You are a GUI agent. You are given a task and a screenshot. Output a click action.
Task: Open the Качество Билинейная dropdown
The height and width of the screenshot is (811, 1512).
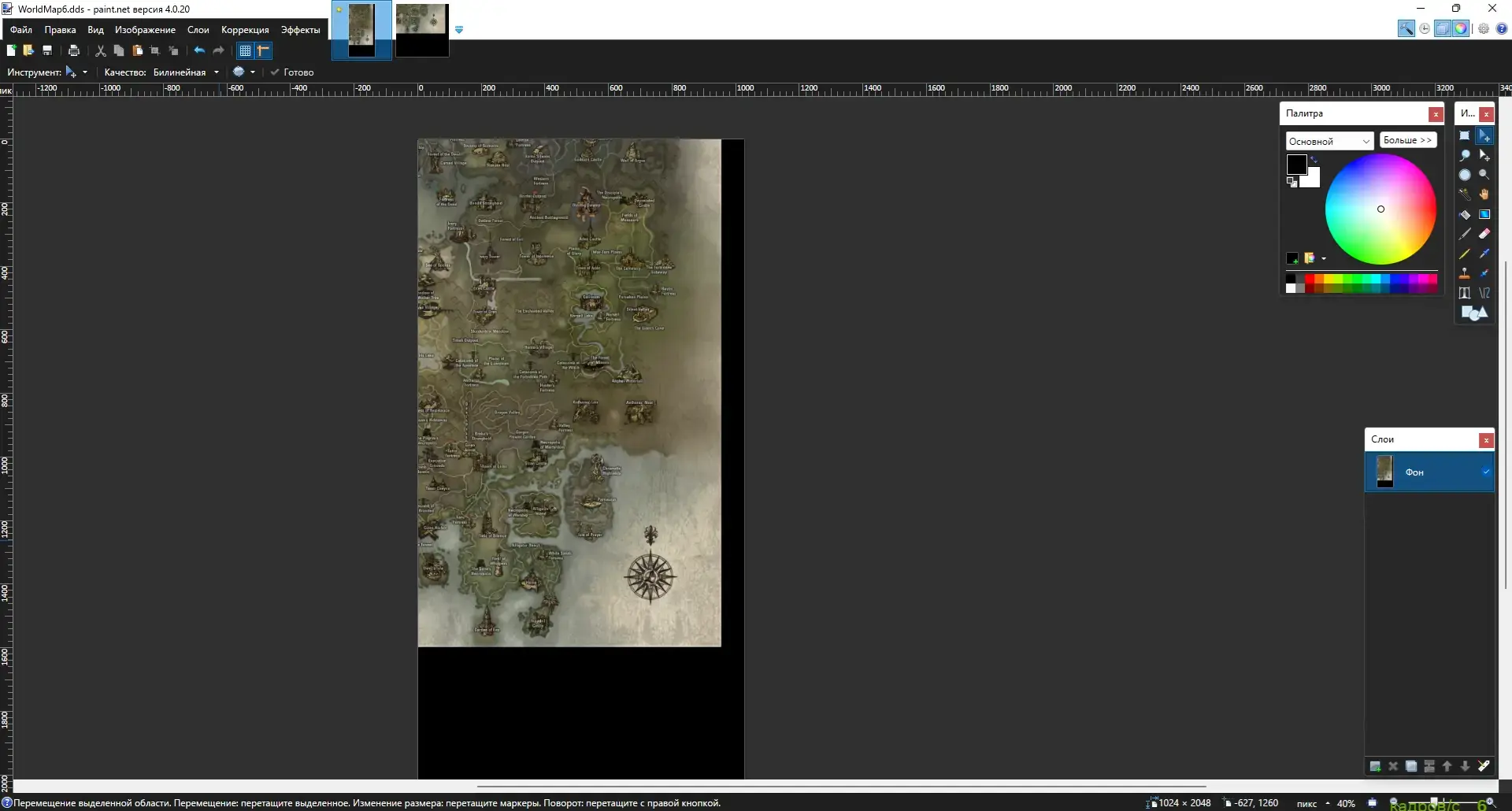tap(186, 72)
